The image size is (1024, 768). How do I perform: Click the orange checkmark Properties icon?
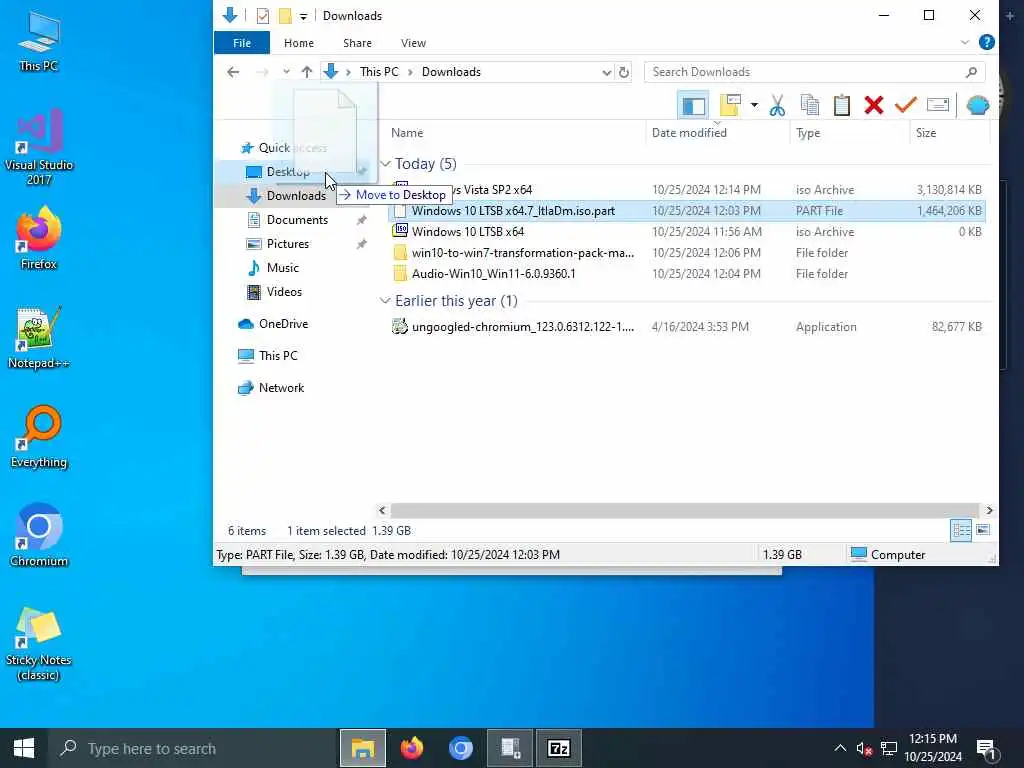click(906, 105)
